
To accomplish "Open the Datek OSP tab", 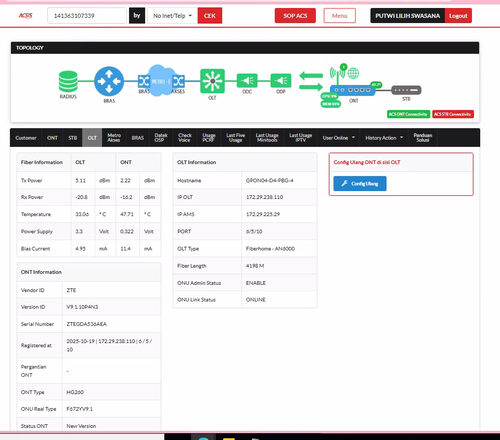I will tap(161, 138).
